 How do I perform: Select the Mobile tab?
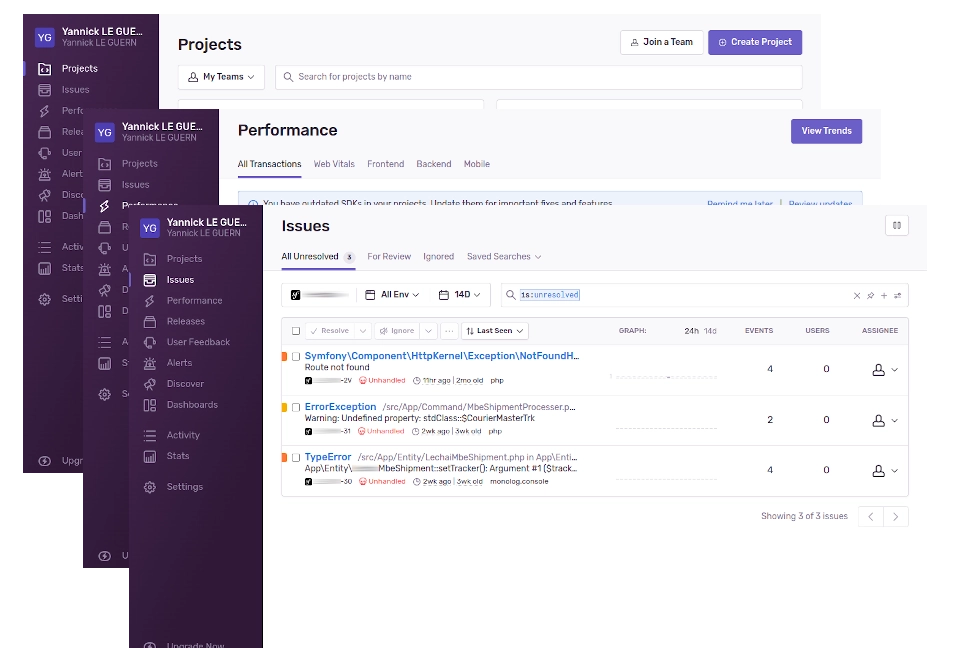coord(477,164)
